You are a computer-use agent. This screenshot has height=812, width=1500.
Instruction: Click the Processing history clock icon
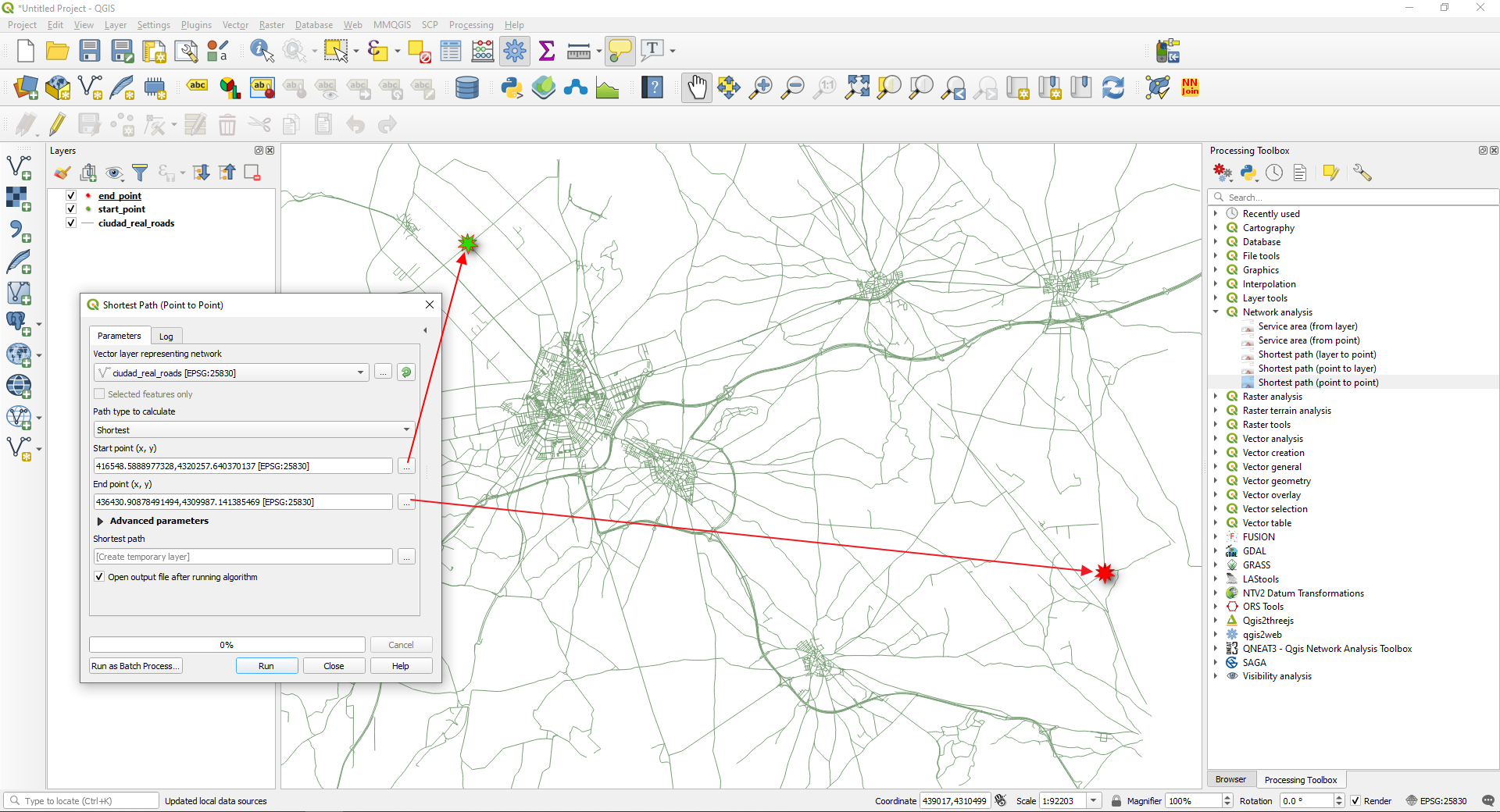pyautogui.click(x=1274, y=173)
